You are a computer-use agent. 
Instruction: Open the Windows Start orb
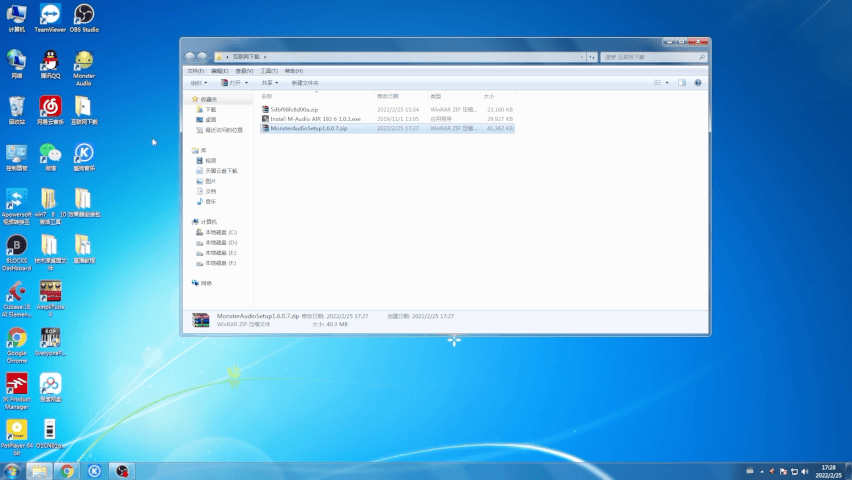(x=11, y=471)
